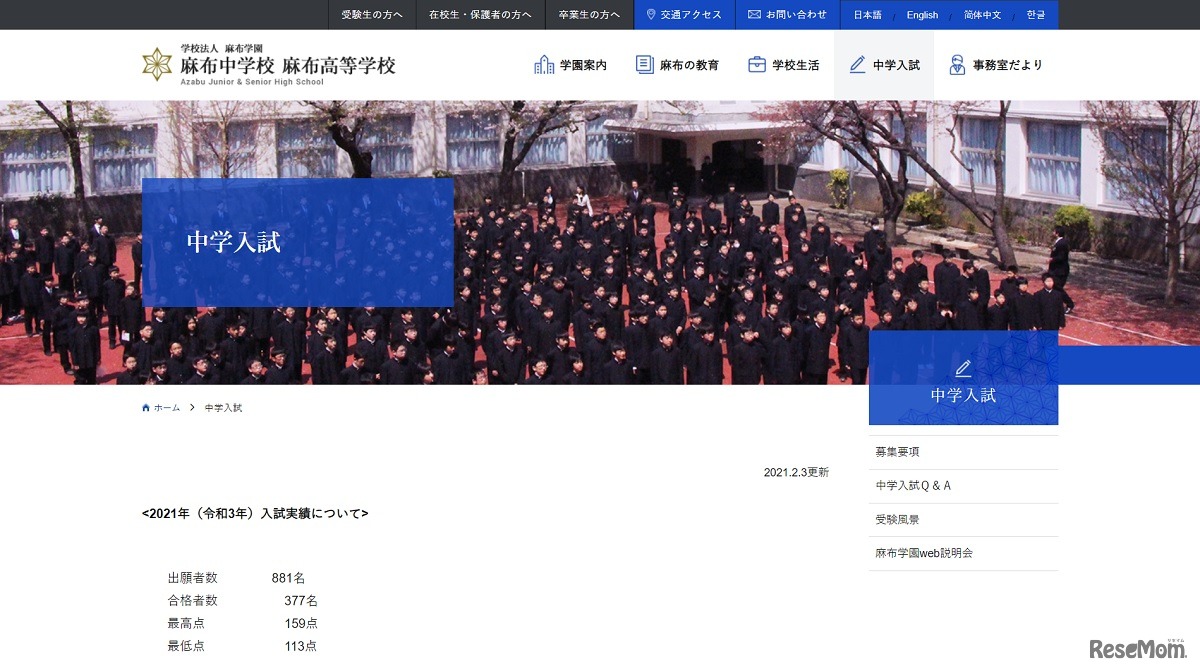
Task: Click the envelope icon for お問い合わせ
Action: [754, 15]
